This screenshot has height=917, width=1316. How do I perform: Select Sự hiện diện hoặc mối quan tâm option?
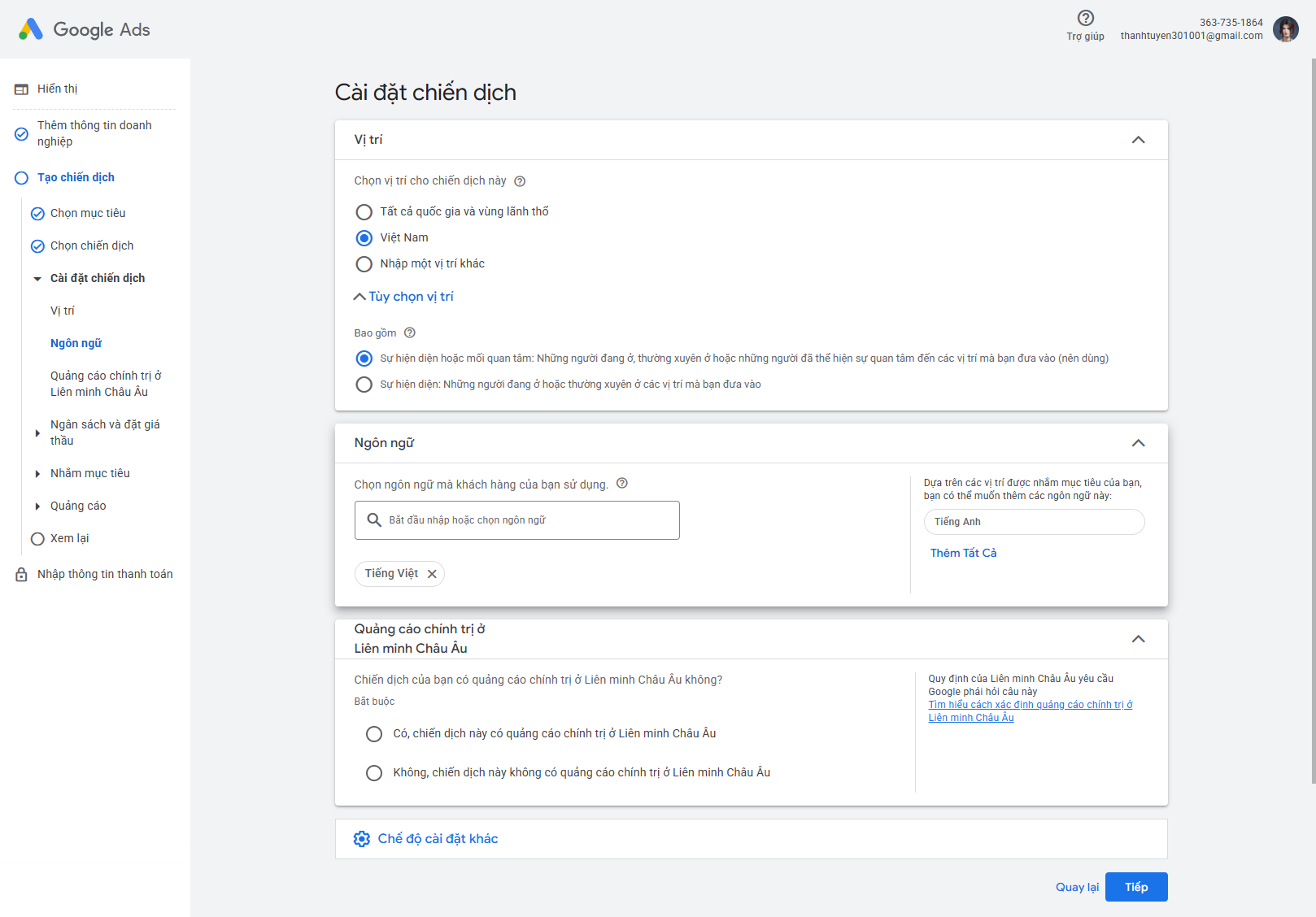coord(364,359)
